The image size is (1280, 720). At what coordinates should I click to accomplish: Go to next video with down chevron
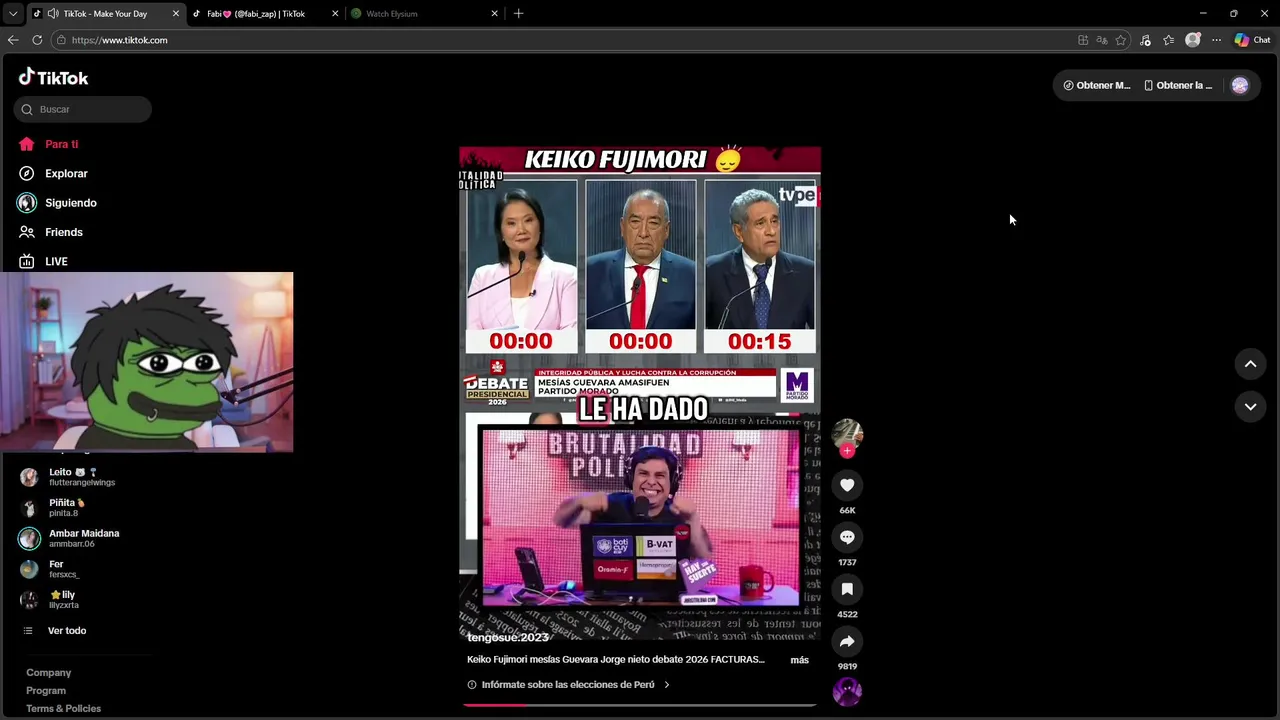[x=1250, y=406]
